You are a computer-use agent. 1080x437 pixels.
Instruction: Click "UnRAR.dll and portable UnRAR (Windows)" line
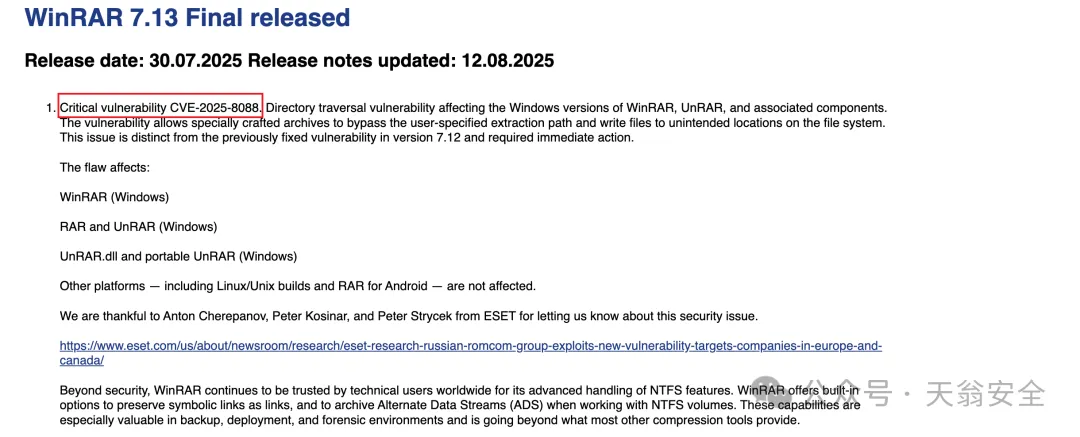(178, 256)
